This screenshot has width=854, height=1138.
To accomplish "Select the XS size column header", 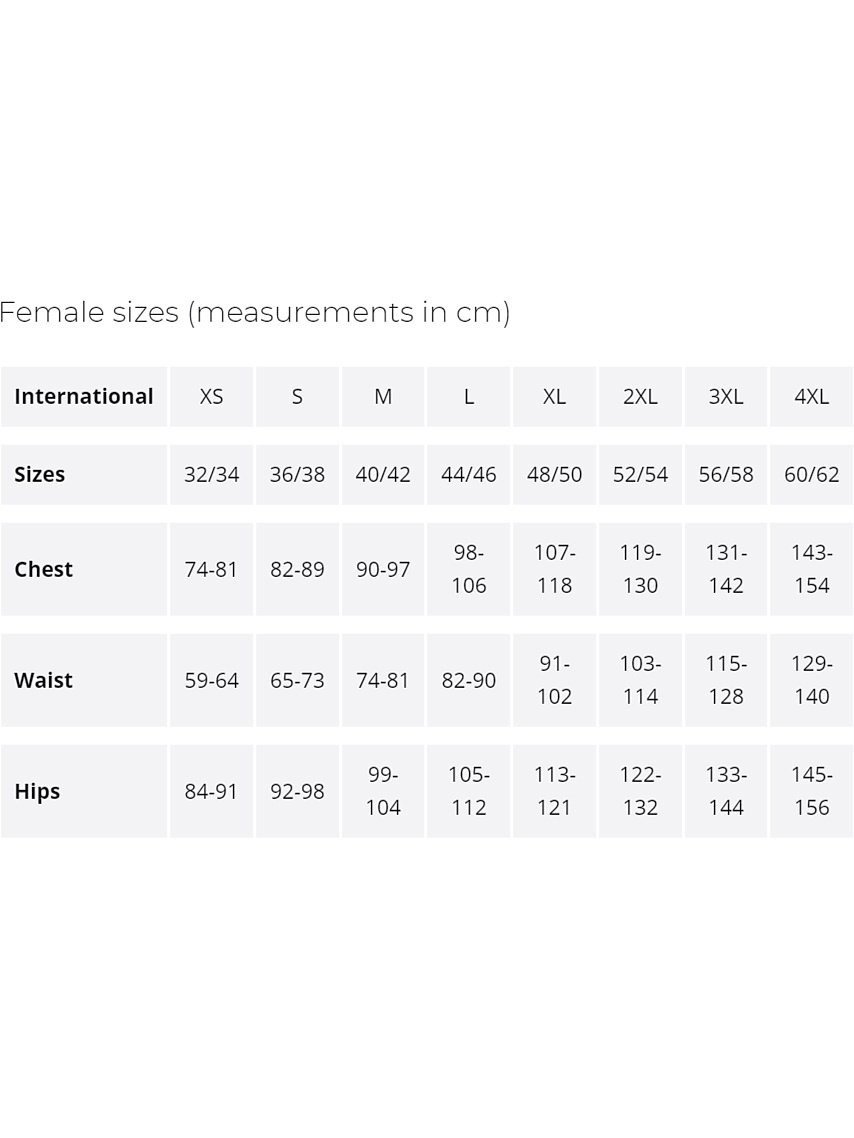I will (x=211, y=396).
